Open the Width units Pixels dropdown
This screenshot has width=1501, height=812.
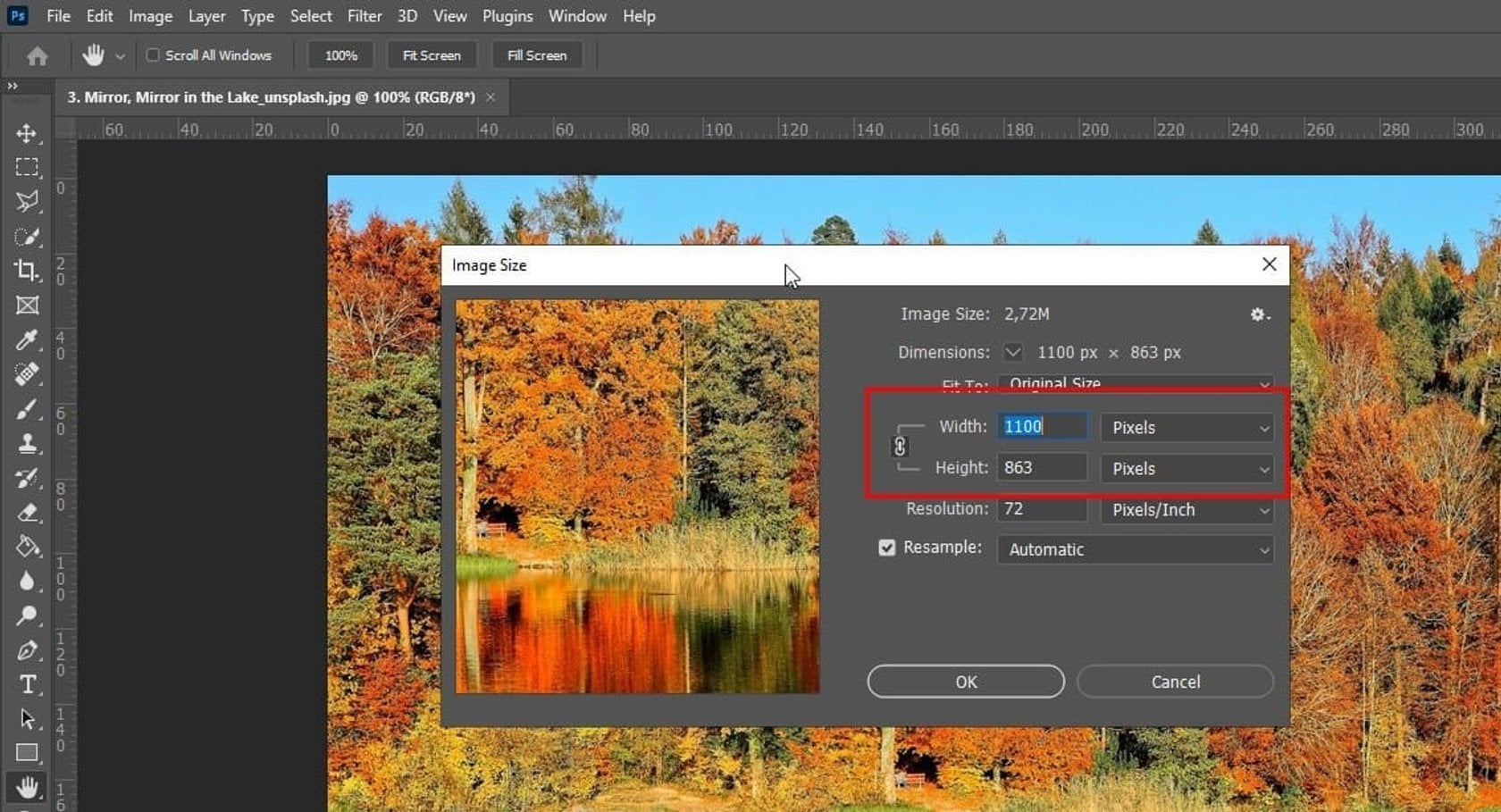(1187, 428)
